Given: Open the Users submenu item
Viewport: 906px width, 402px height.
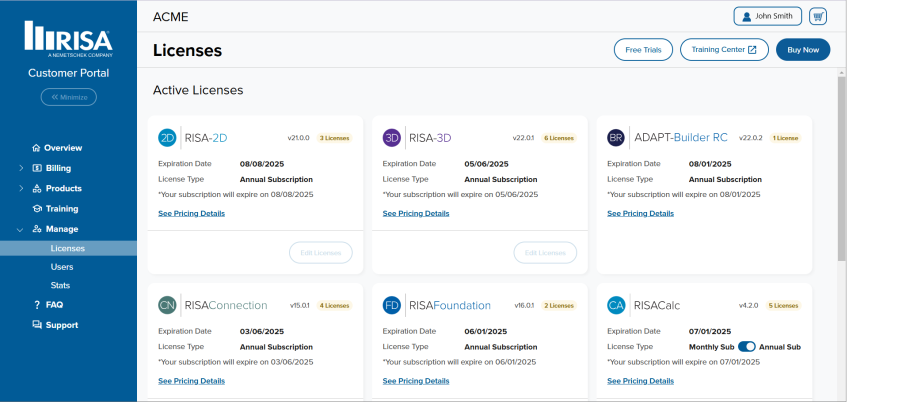Looking at the screenshot, I should [x=62, y=267].
